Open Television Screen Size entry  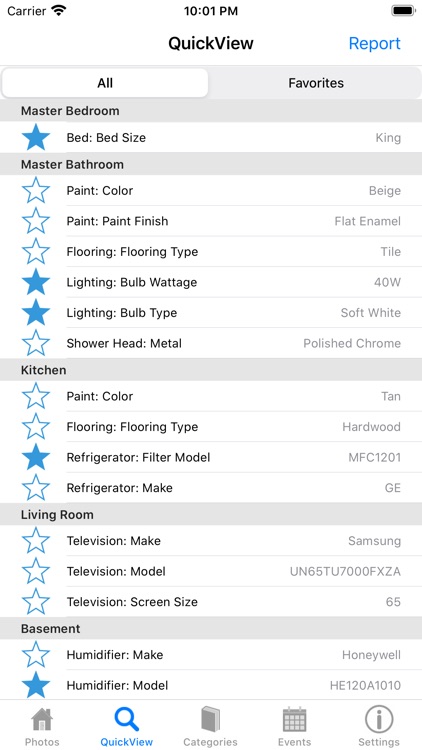pyautogui.click(x=211, y=602)
